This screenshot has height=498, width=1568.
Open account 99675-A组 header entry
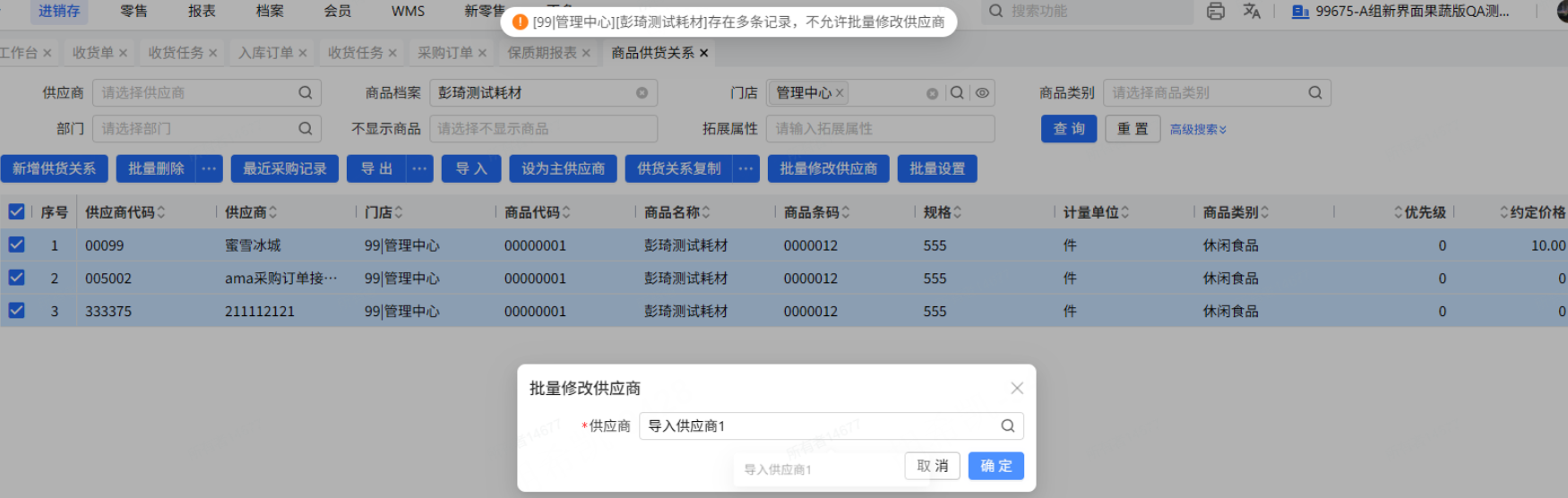point(1400,12)
